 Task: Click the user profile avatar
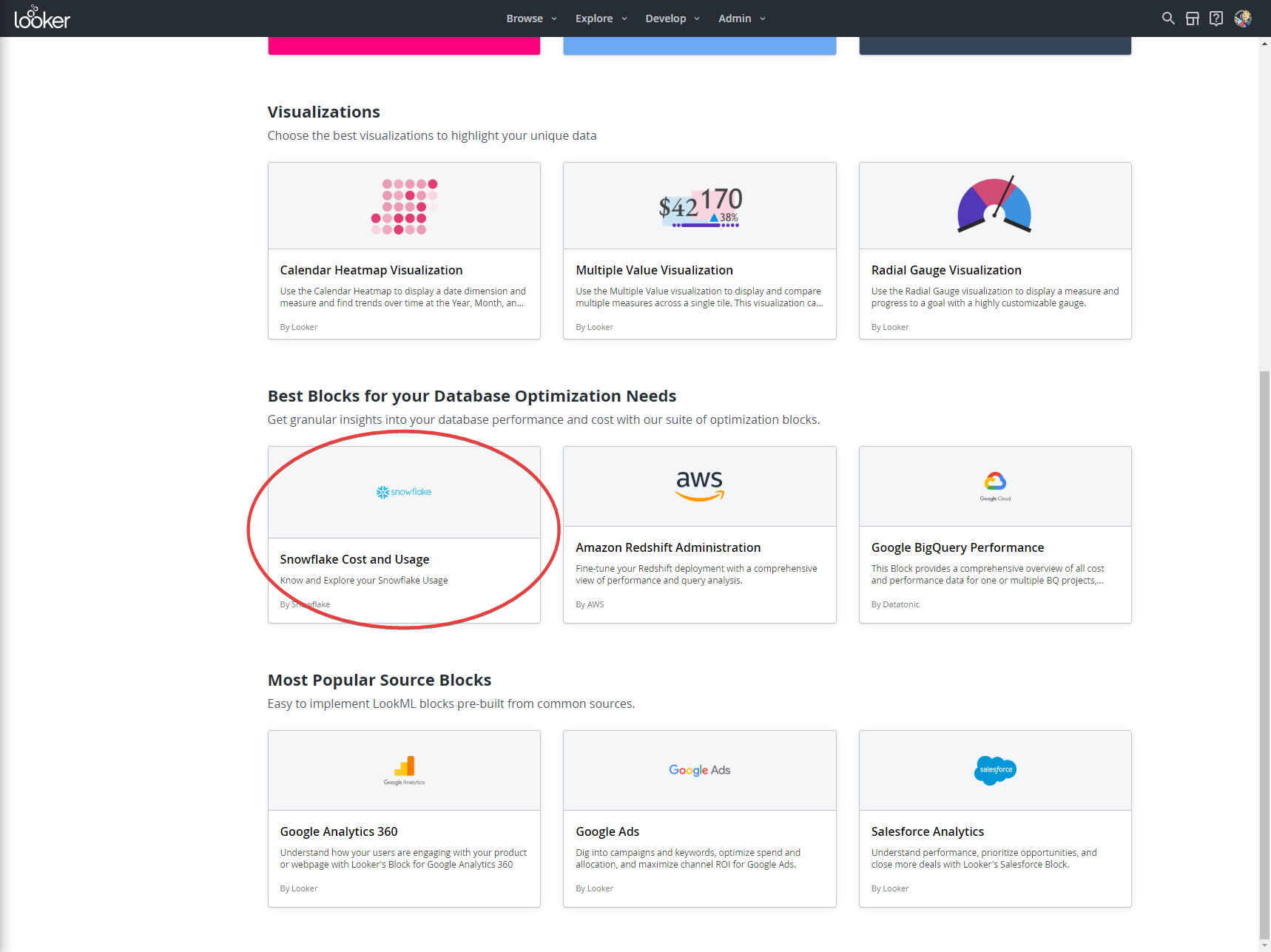click(x=1243, y=18)
